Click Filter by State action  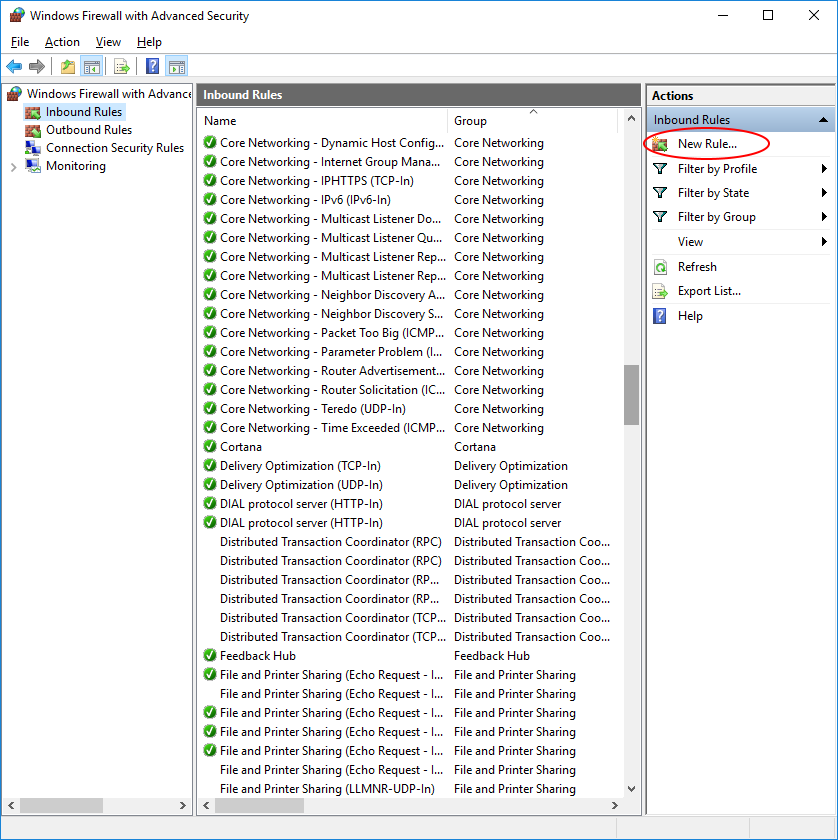pyautogui.click(x=713, y=193)
